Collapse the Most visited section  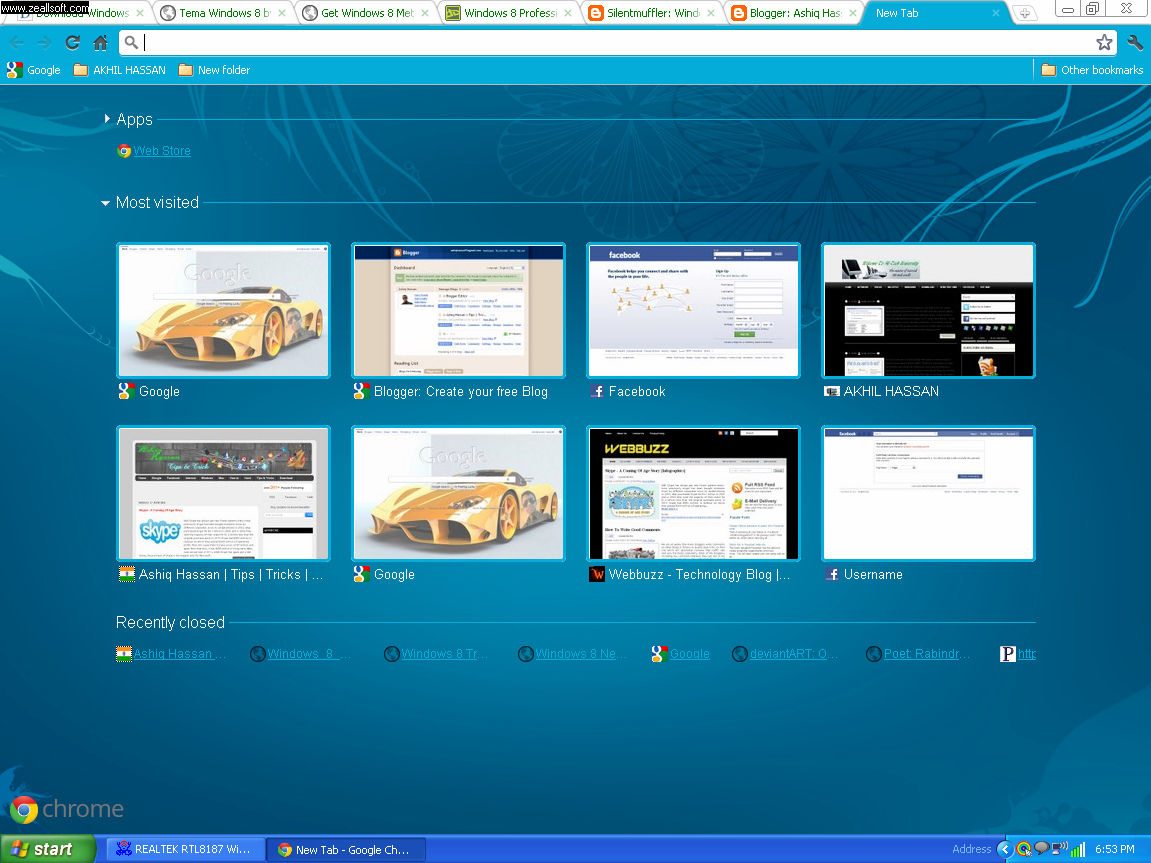click(x=105, y=202)
